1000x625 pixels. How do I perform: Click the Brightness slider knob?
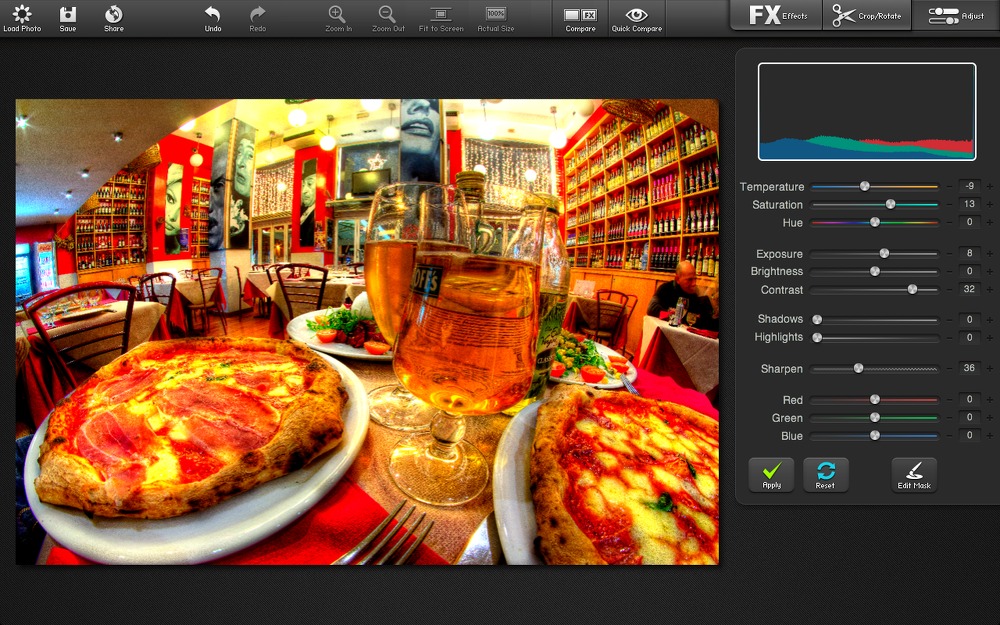click(875, 271)
